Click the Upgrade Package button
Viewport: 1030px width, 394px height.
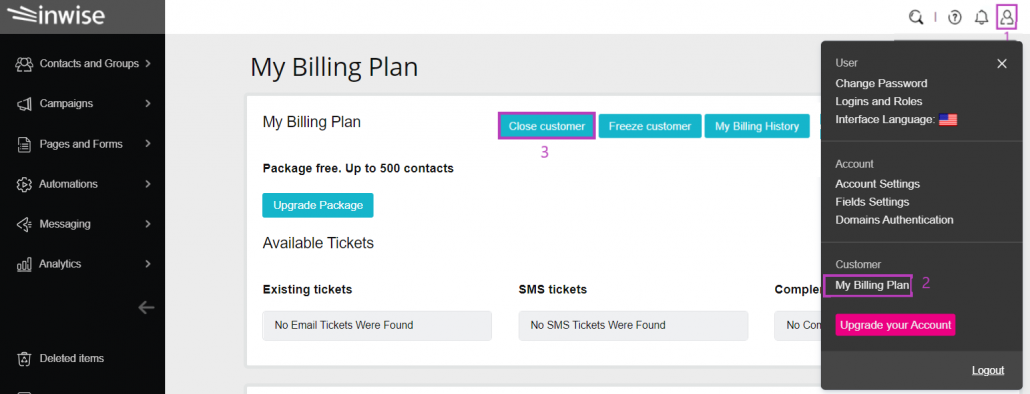pos(318,205)
